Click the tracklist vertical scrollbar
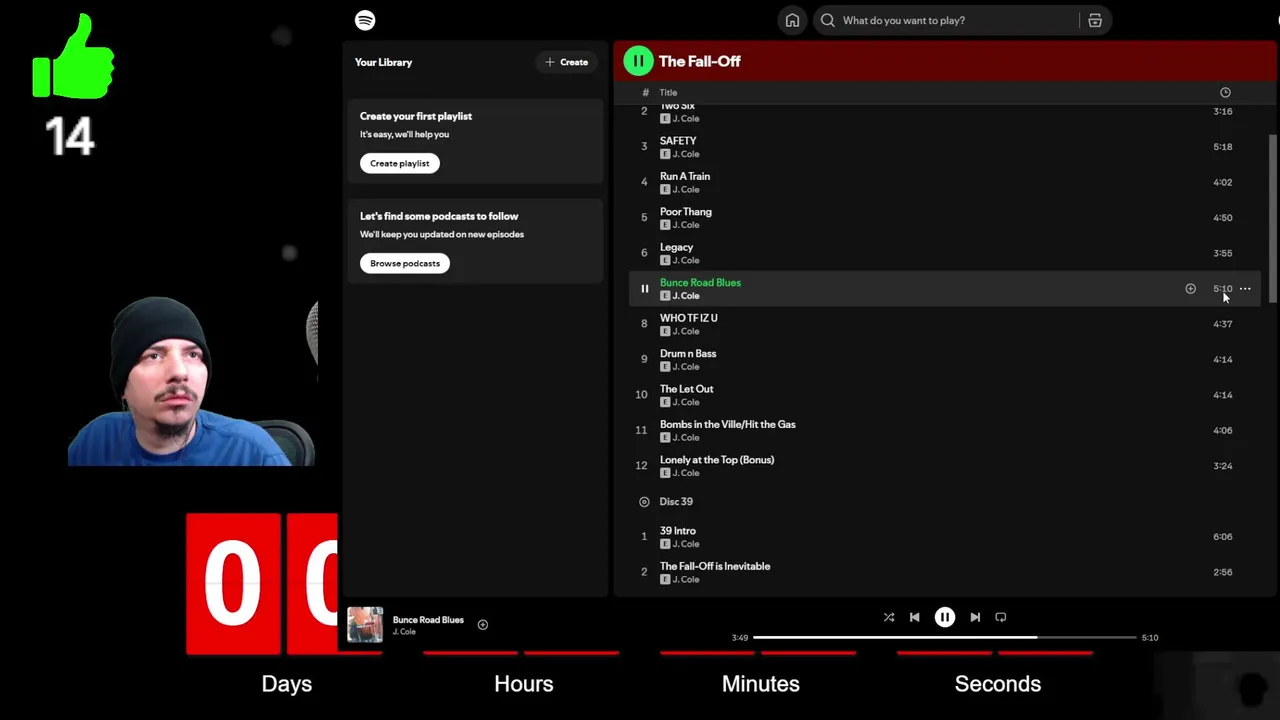 tap(1273, 220)
